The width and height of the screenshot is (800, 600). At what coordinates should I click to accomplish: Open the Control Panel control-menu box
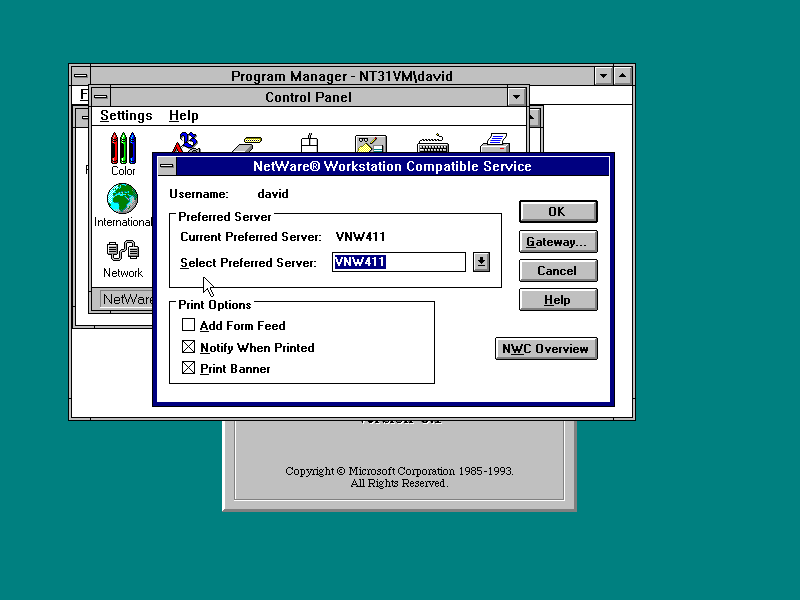click(x=101, y=97)
